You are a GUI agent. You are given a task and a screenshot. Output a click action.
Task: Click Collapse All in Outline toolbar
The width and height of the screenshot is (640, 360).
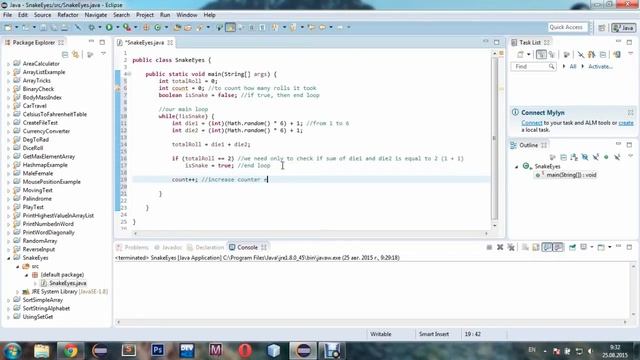564,157
